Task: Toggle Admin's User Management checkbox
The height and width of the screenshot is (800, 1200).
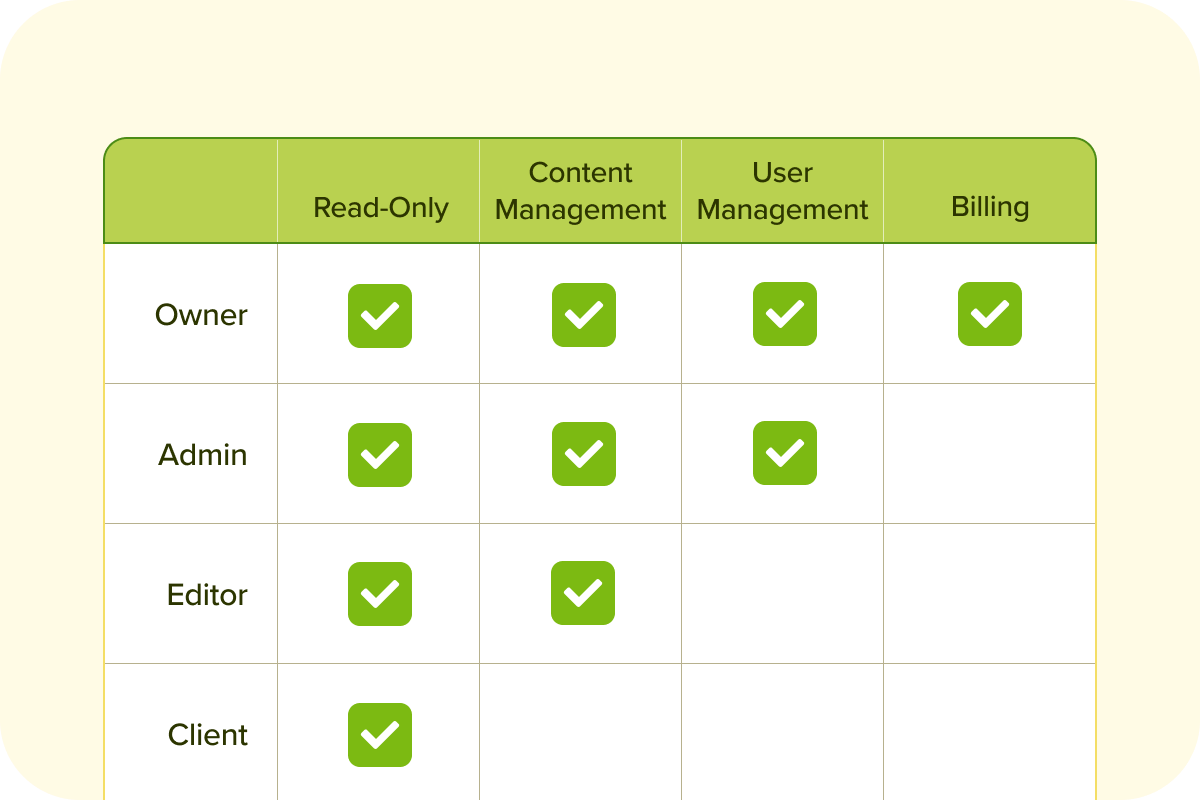Action: [785, 453]
